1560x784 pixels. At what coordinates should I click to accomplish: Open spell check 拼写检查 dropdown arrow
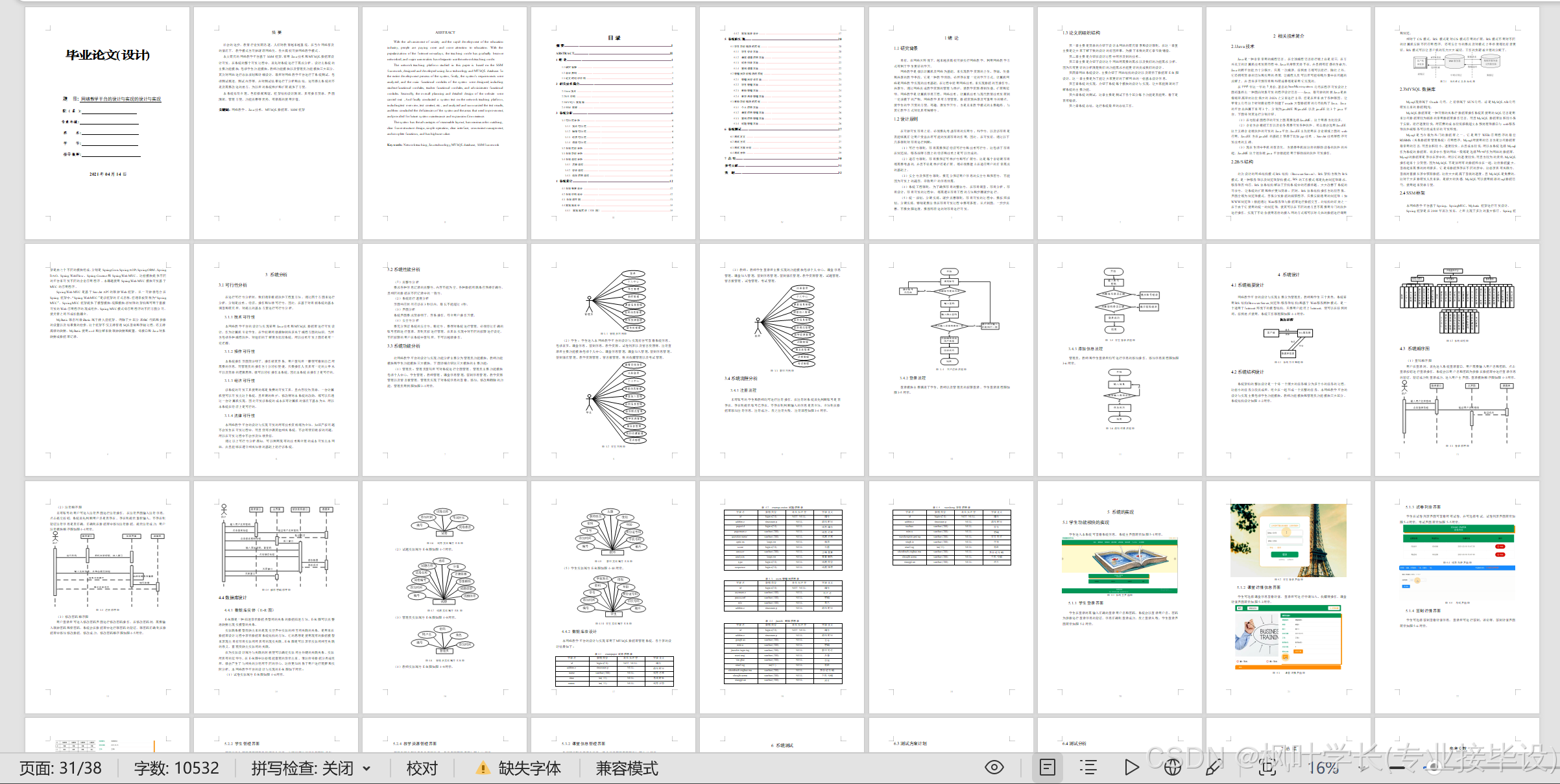click(x=366, y=768)
